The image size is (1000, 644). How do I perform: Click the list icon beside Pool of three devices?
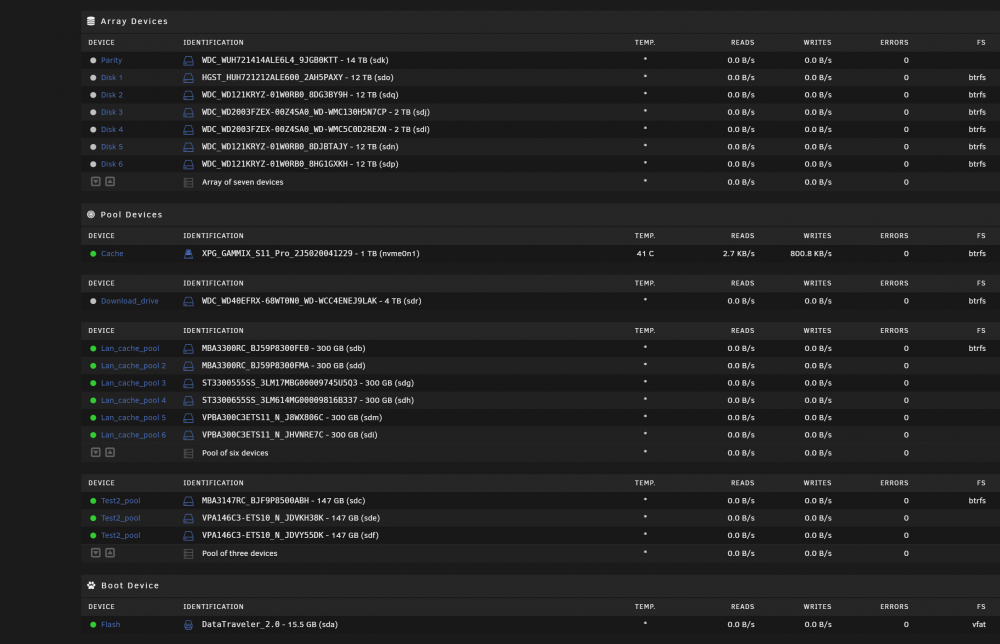188,553
